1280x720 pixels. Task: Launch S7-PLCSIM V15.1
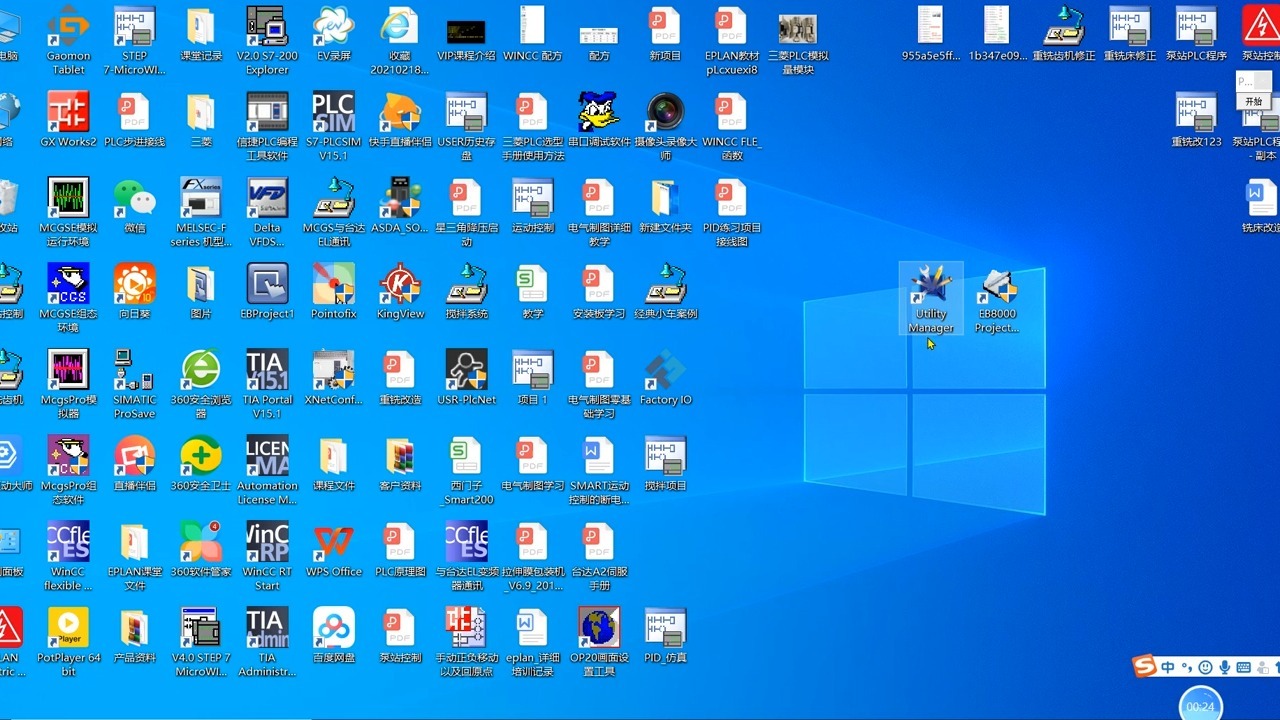click(333, 113)
